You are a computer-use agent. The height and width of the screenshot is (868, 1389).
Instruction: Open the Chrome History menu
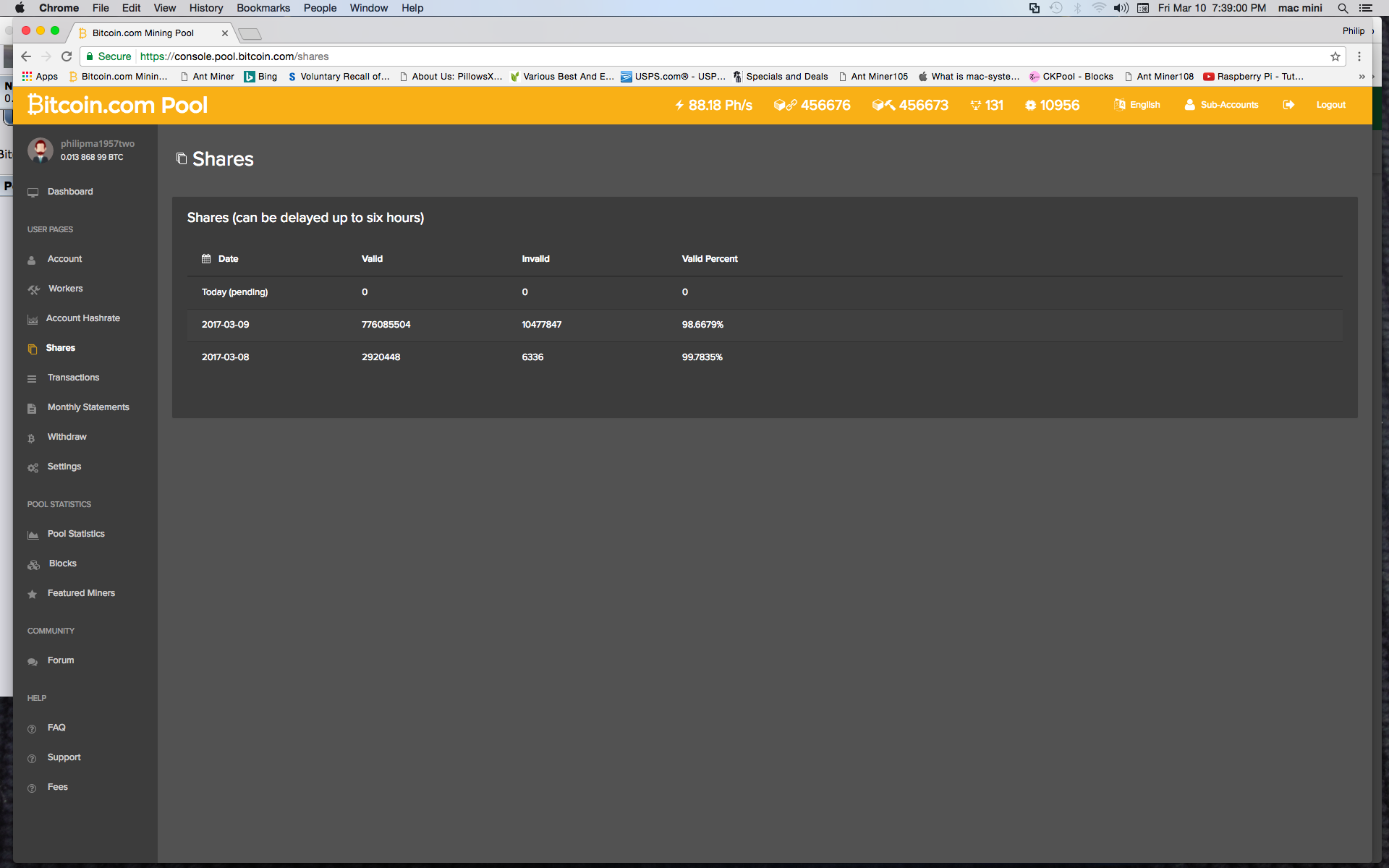tap(206, 8)
